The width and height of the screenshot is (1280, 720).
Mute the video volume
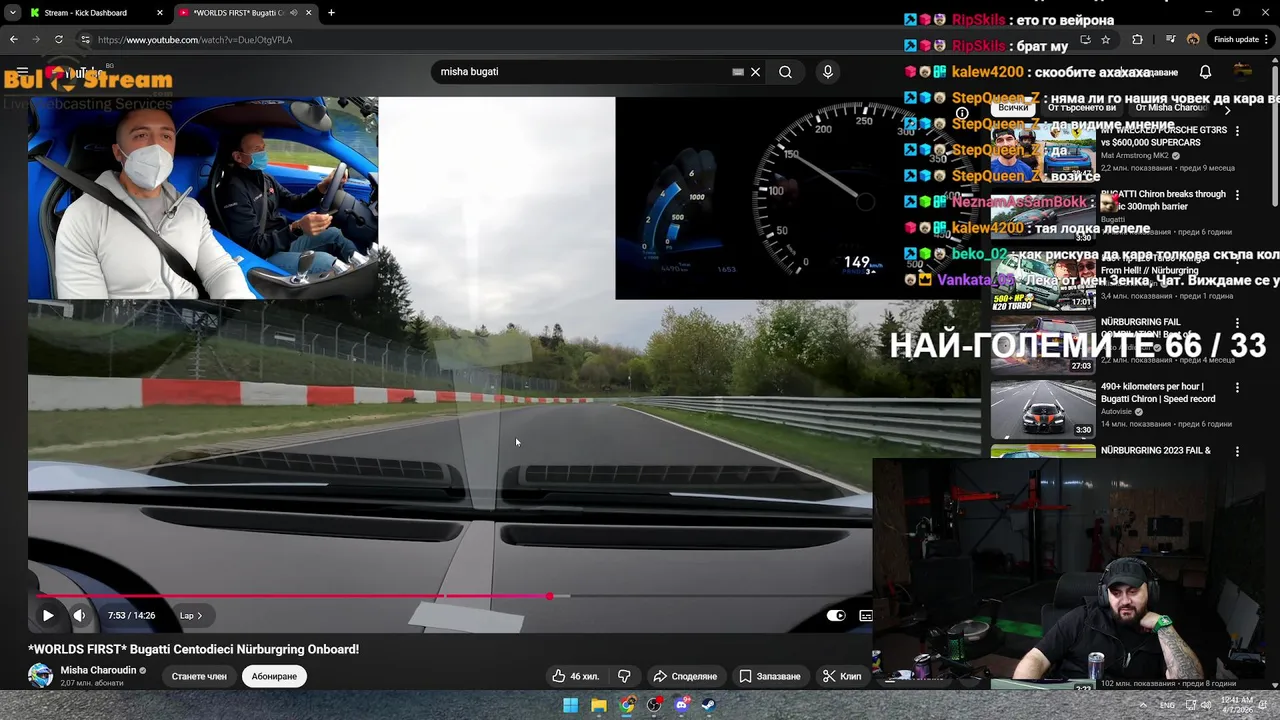pyautogui.click(x=80, y=616)
